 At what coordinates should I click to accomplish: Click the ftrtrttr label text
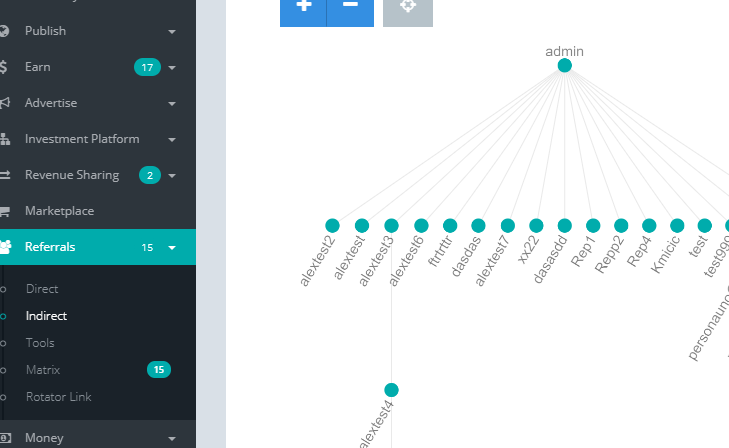440,251
